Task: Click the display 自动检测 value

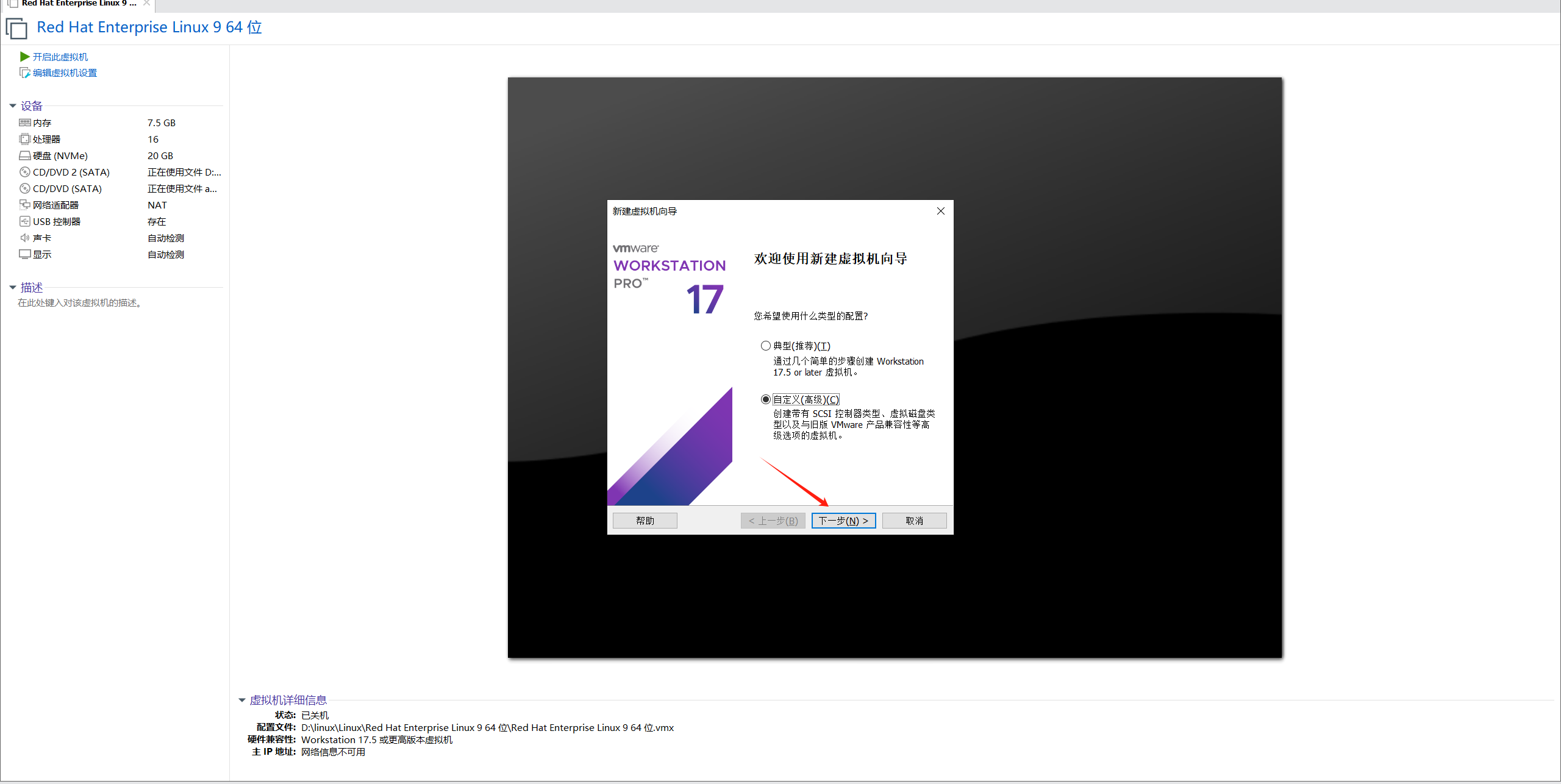Action: click(x=166, y=254)
